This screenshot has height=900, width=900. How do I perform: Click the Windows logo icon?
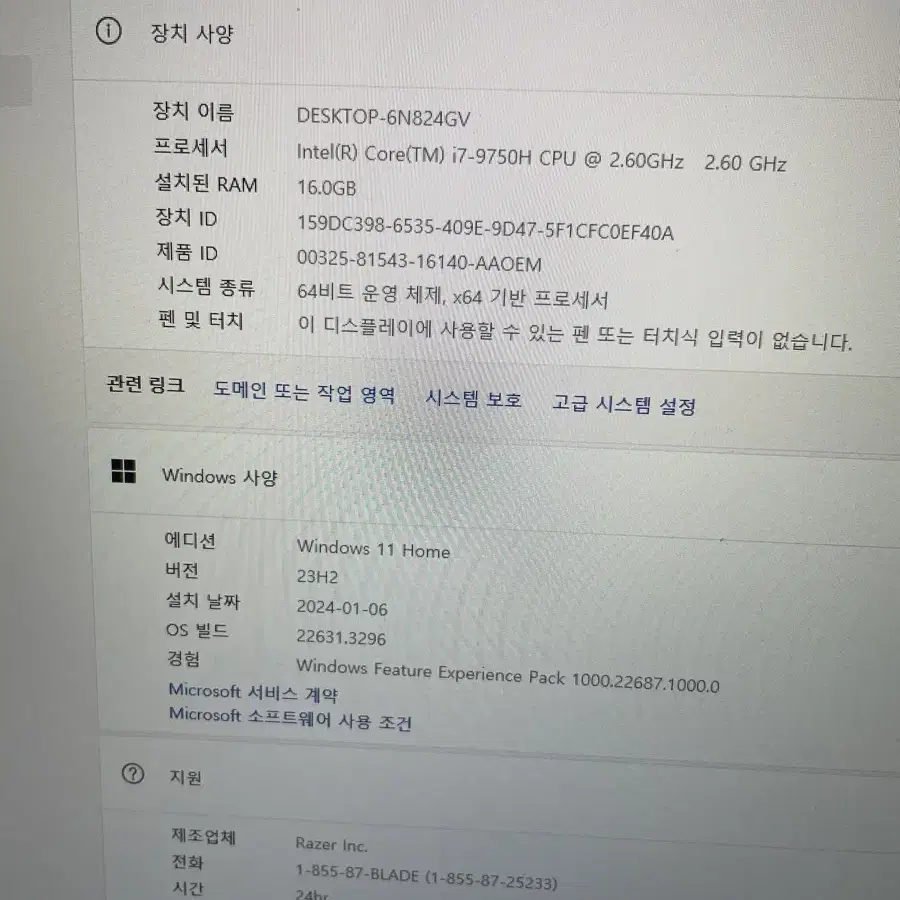point(123,471)
